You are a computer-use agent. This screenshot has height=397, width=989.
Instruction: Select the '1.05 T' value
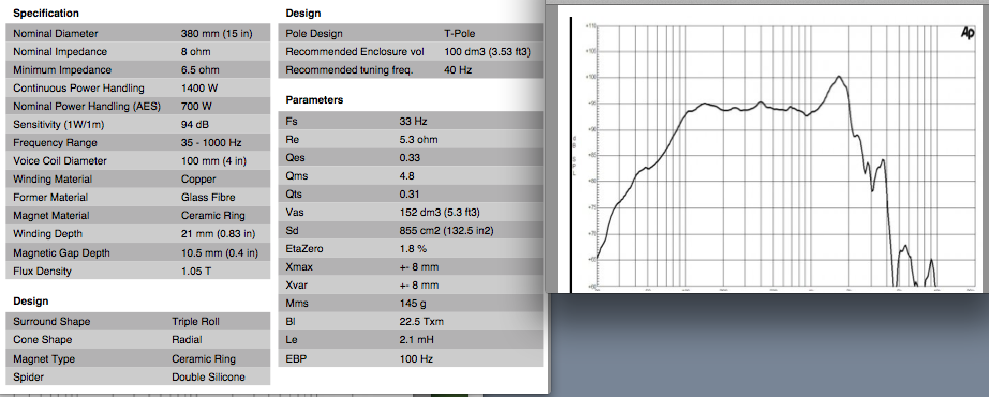(197, 271)
